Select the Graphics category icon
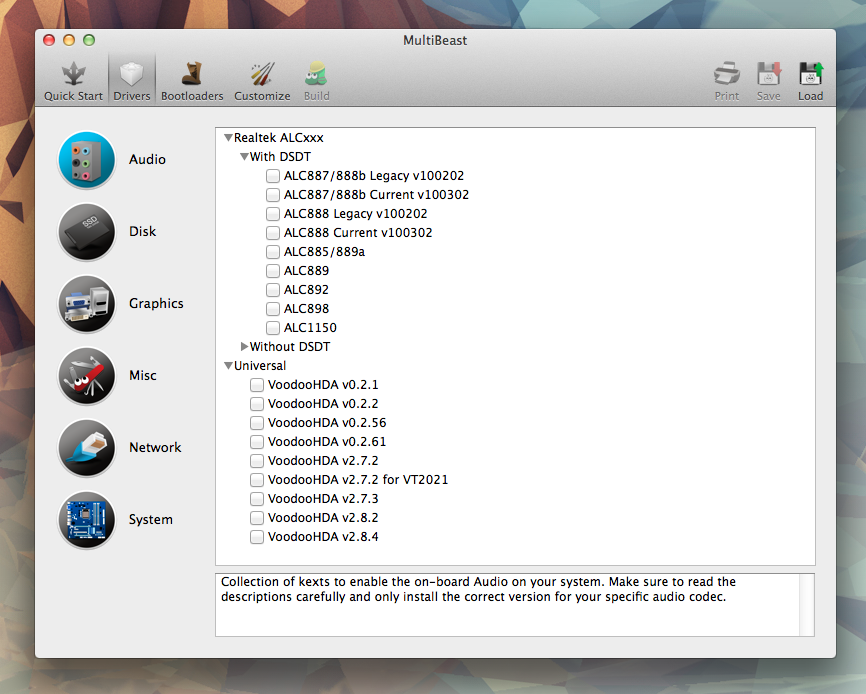The image size is (866, 694). [87, 304]
